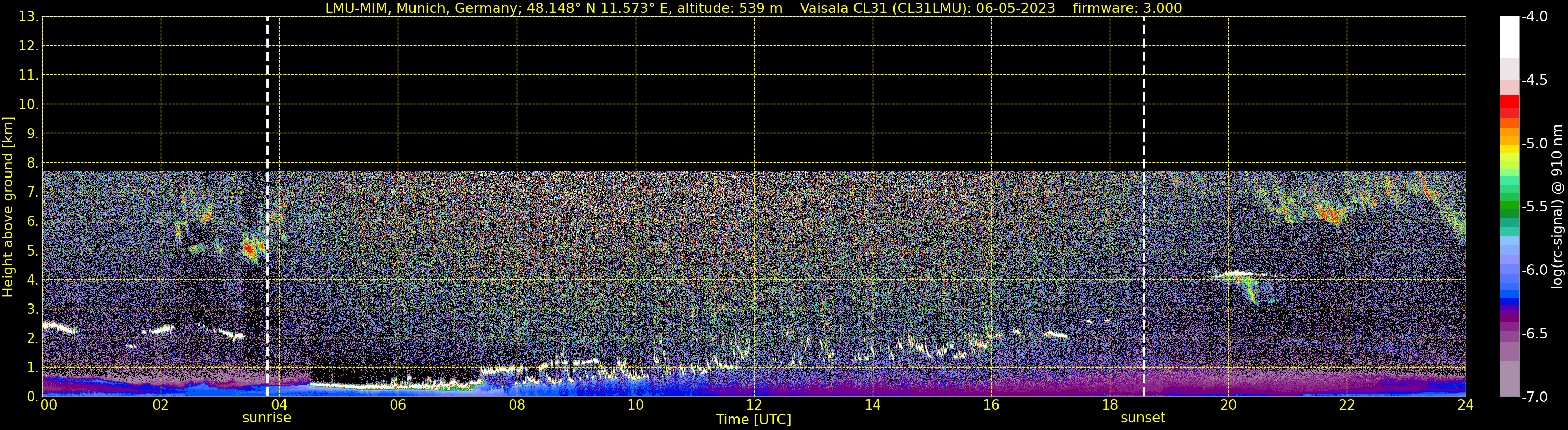Click the "3." height-axis tick label
1568x430 pixels.
point(32,309)
